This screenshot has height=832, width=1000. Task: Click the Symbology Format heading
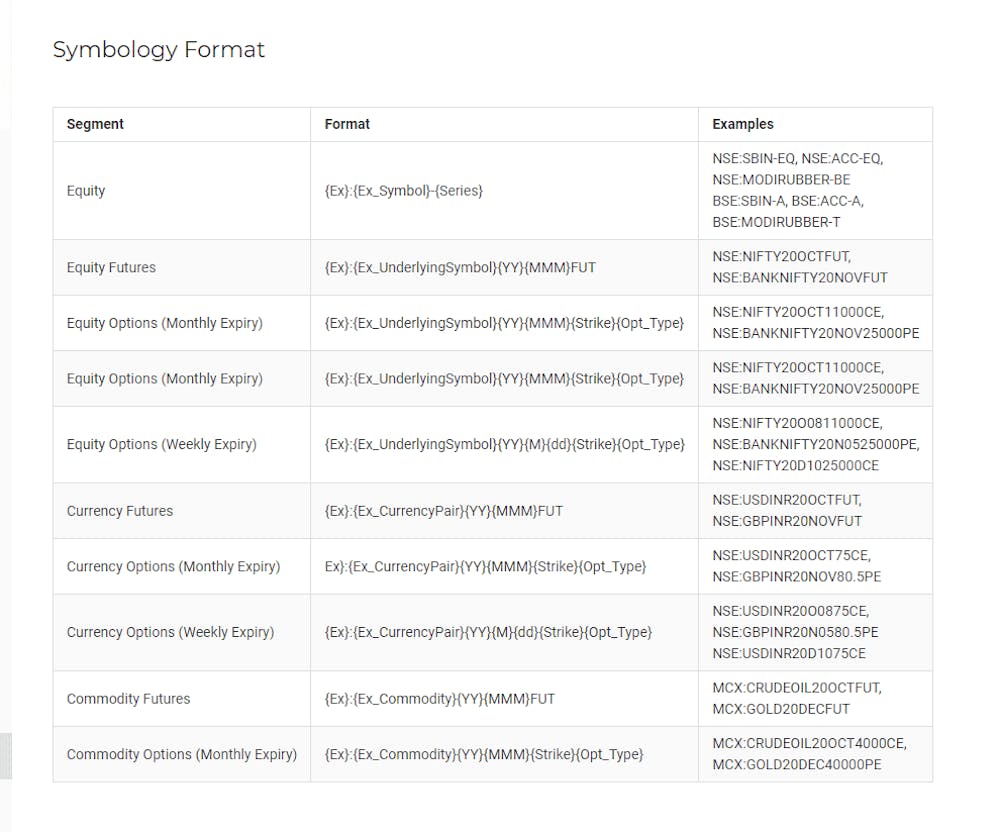tap(158, 49)
